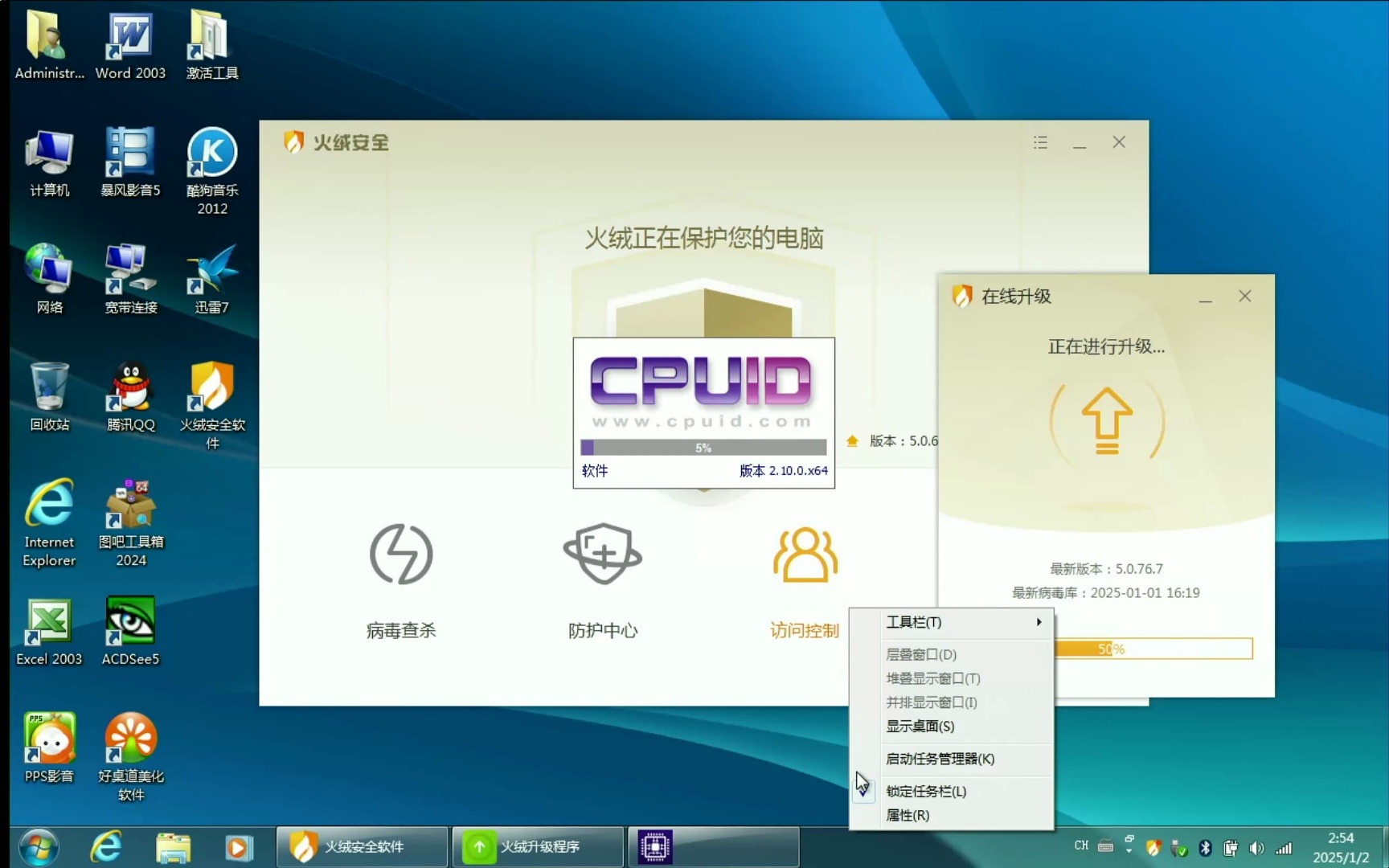Image resolution: width=1389 pixels, height=868 pixels.
Task: Click the 最新版本：5.0.76.7 text
Action: pos(1106,569)
